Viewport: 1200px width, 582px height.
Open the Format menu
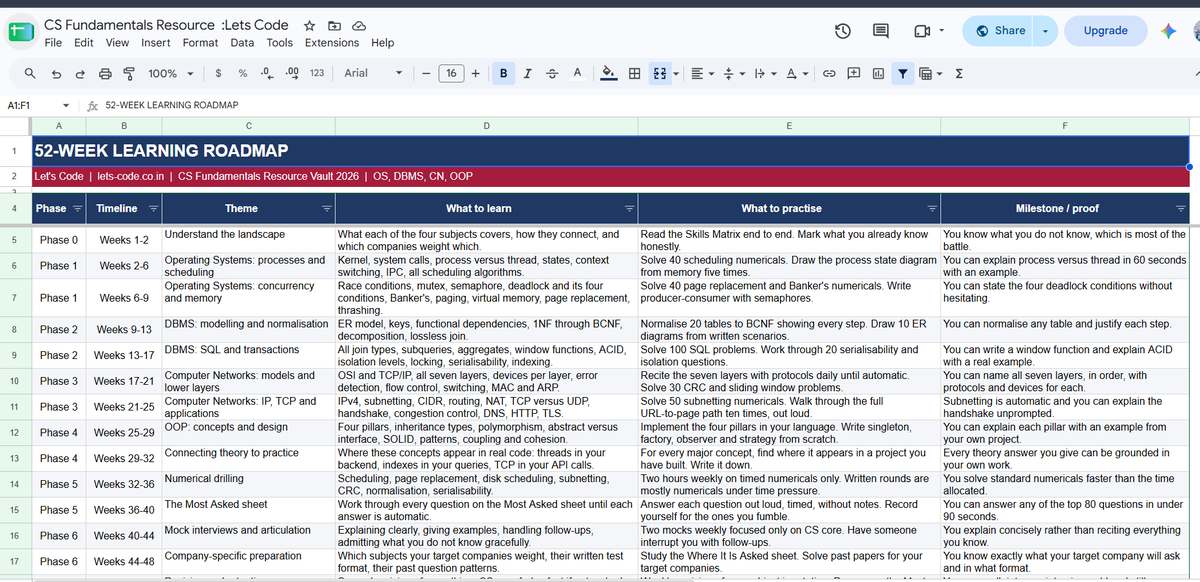[200, 43]
